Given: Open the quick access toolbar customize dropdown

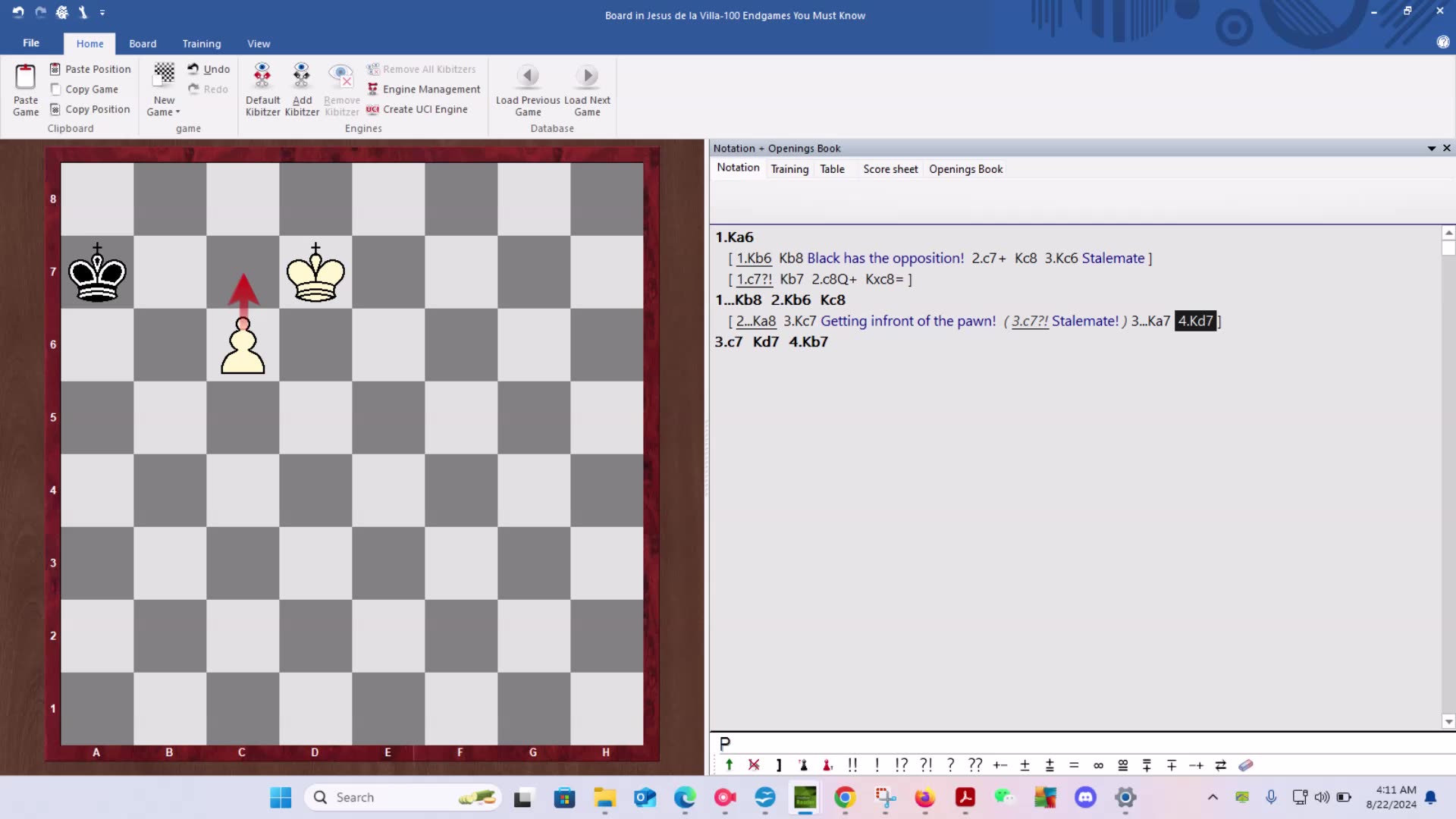Looking at the screenshot, I should (102, 13).
